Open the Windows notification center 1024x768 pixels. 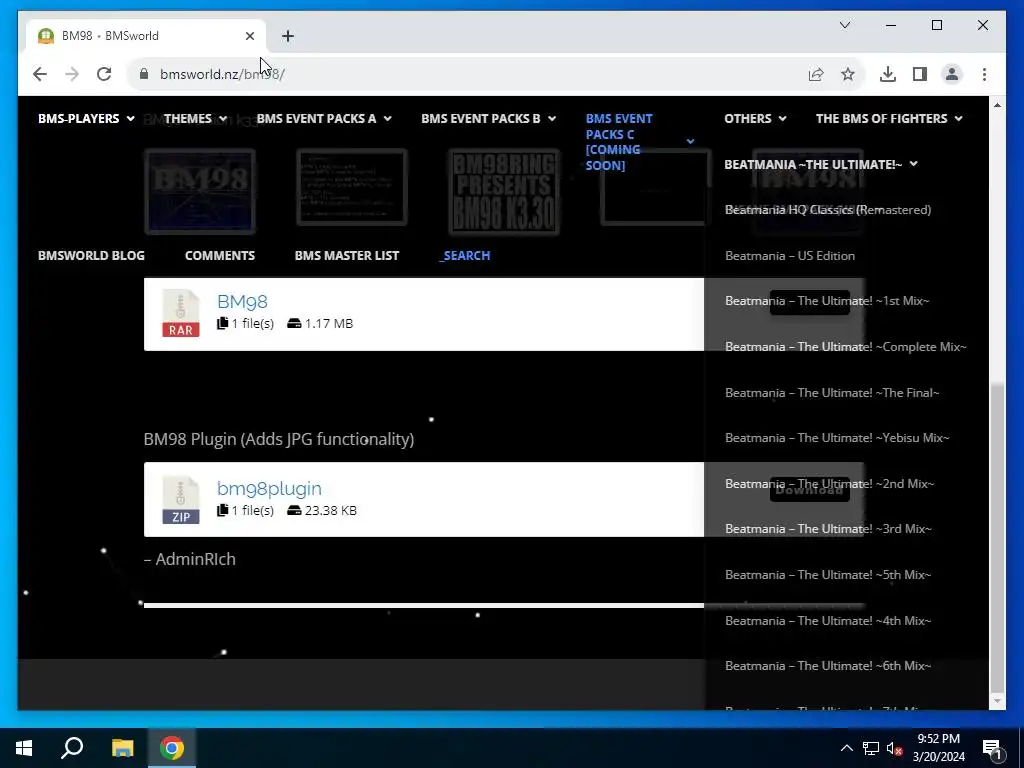point(991,748)
